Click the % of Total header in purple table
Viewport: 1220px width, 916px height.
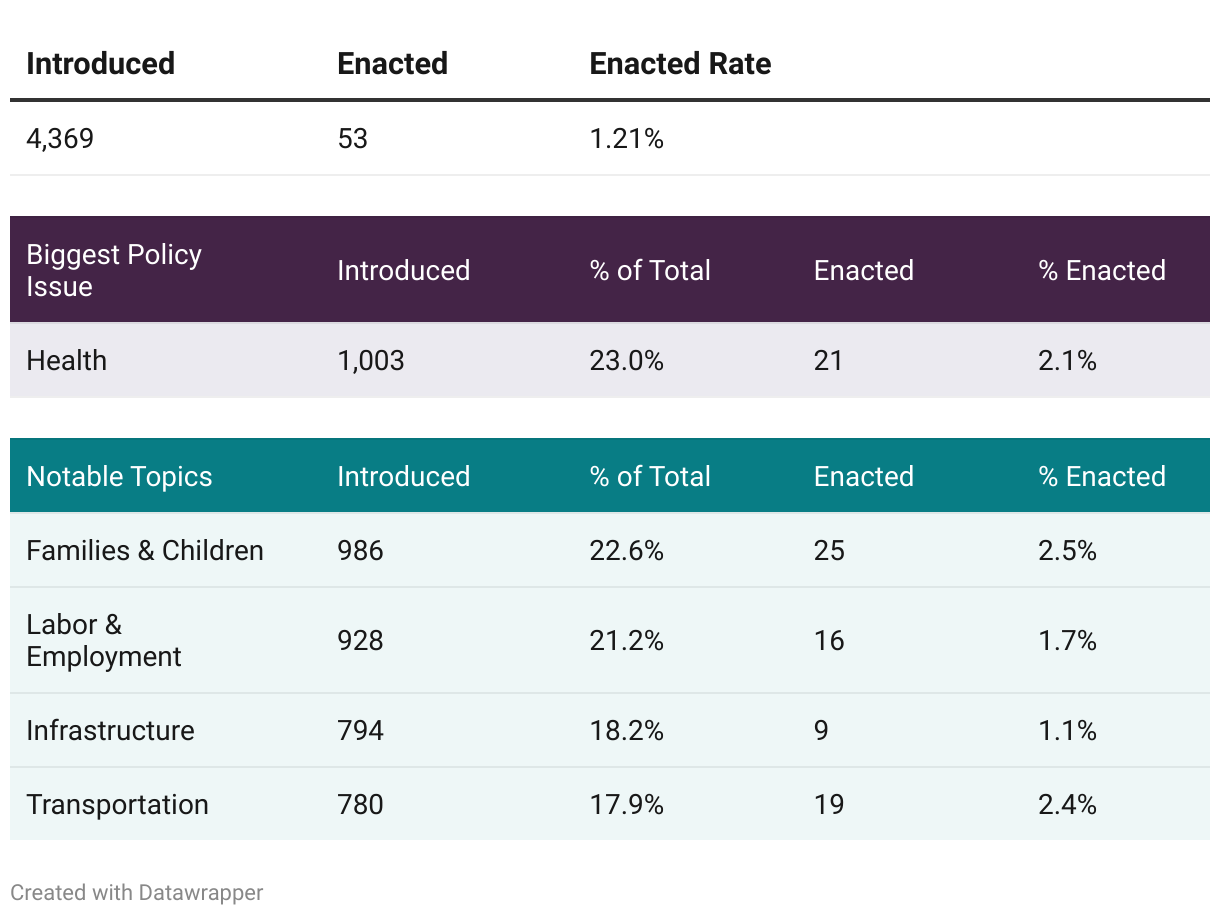(x=650, y=270)
